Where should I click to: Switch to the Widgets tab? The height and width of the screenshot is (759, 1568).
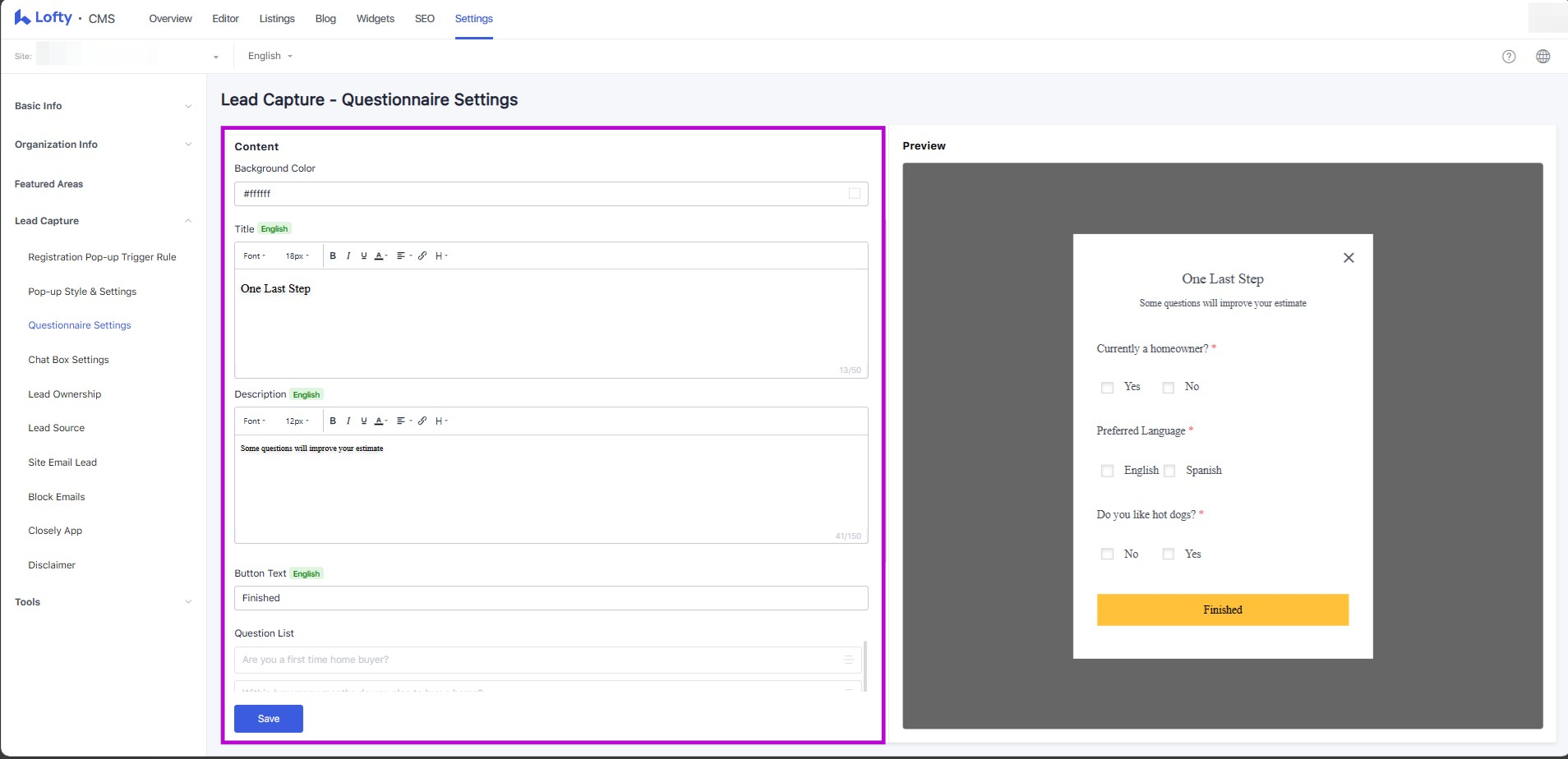375,19
